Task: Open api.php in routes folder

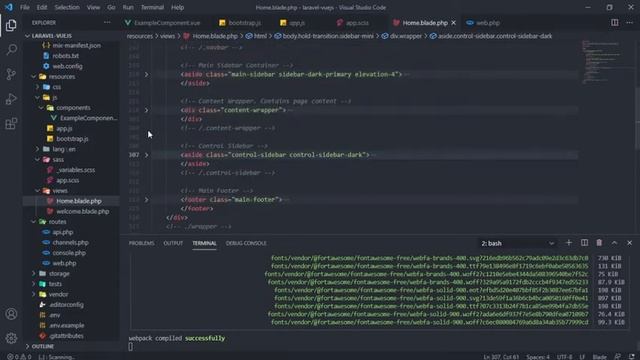Action: pyautogui.click(x=62, y=232)
